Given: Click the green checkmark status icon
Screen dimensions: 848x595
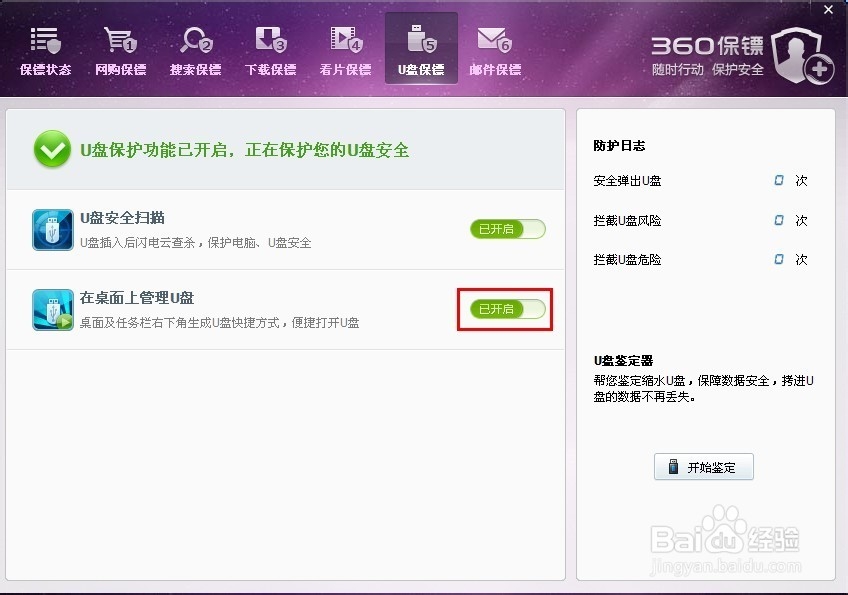Looking at the screenshot, I should point(52,149).
